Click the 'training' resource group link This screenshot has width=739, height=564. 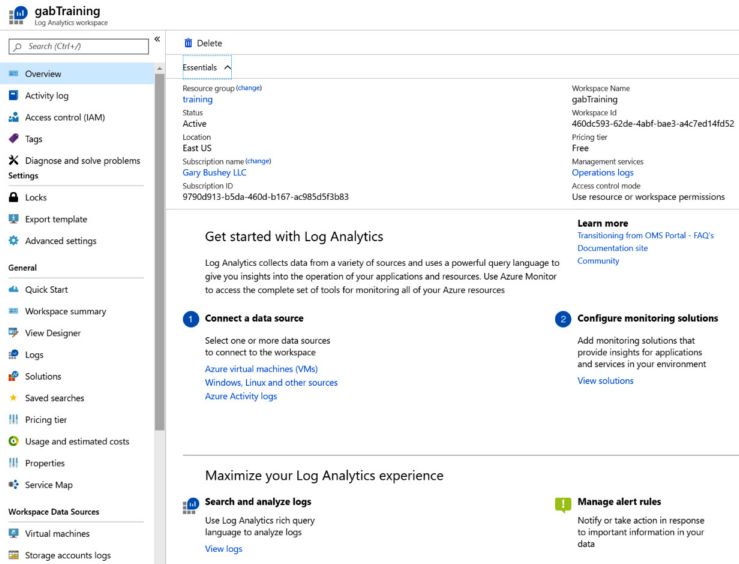[x=197, y=99]
